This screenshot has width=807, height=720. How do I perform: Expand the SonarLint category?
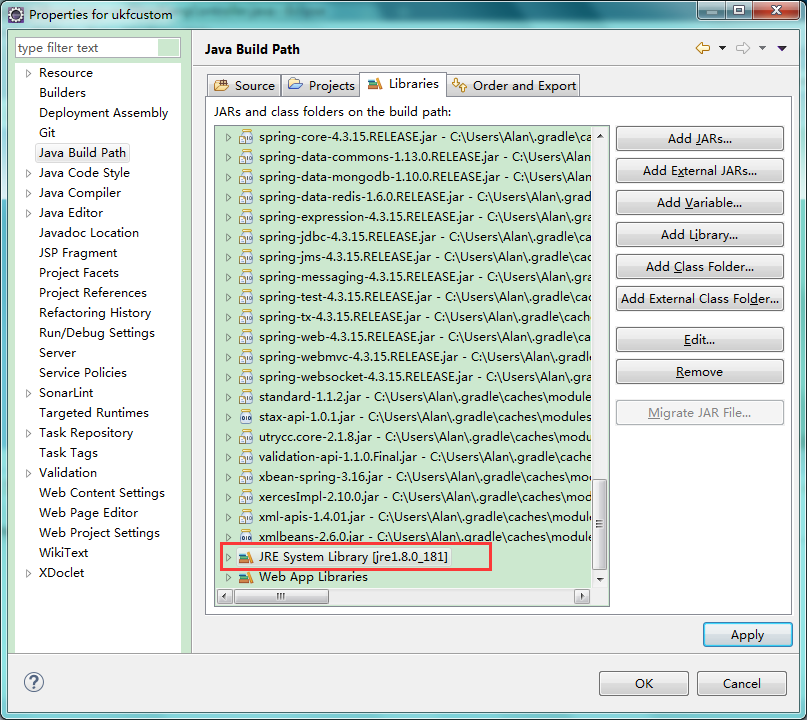point(28,393)
